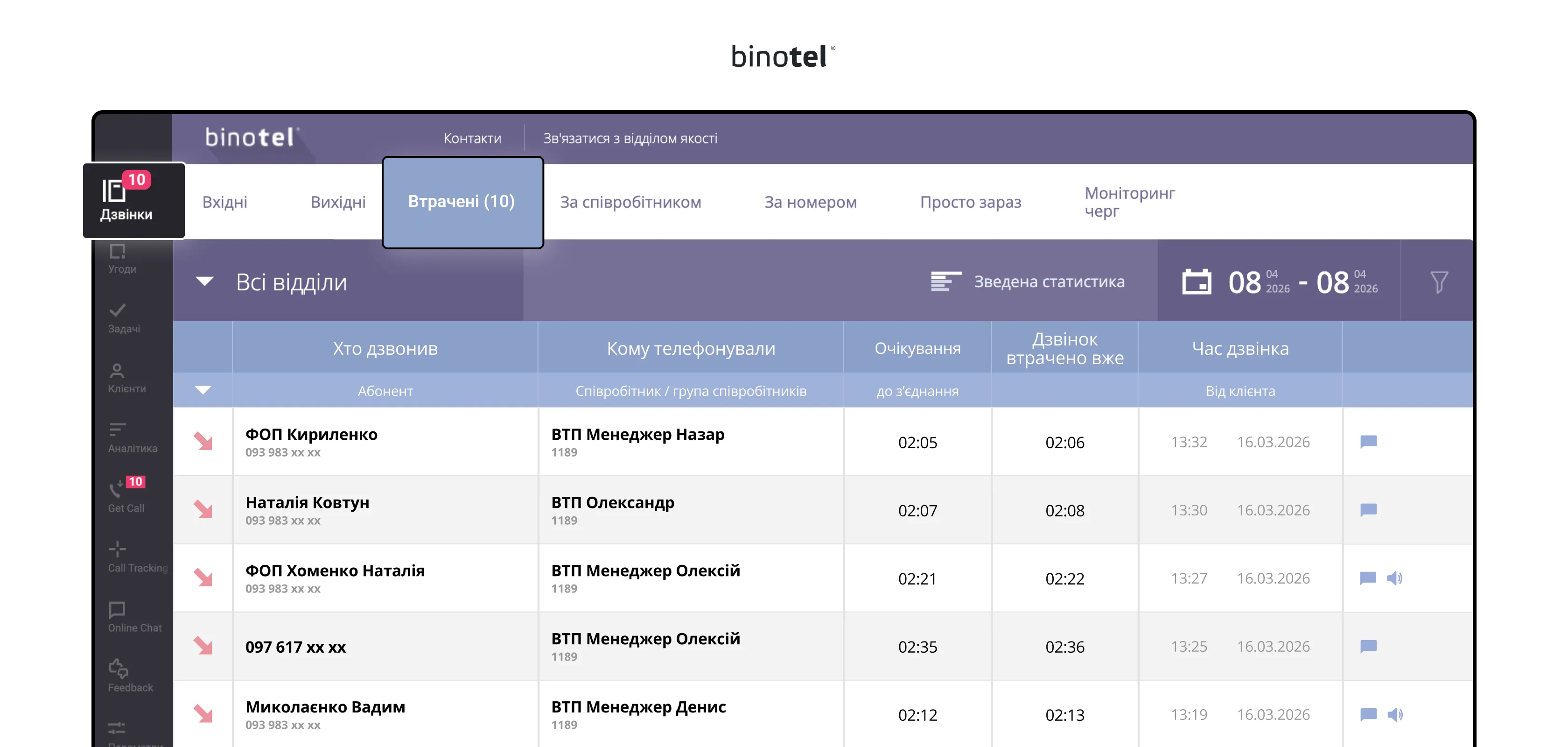The height and width of the screenshot is (747, 1568).
Task: Open the За співробітником tab
Action: [630, 202]
